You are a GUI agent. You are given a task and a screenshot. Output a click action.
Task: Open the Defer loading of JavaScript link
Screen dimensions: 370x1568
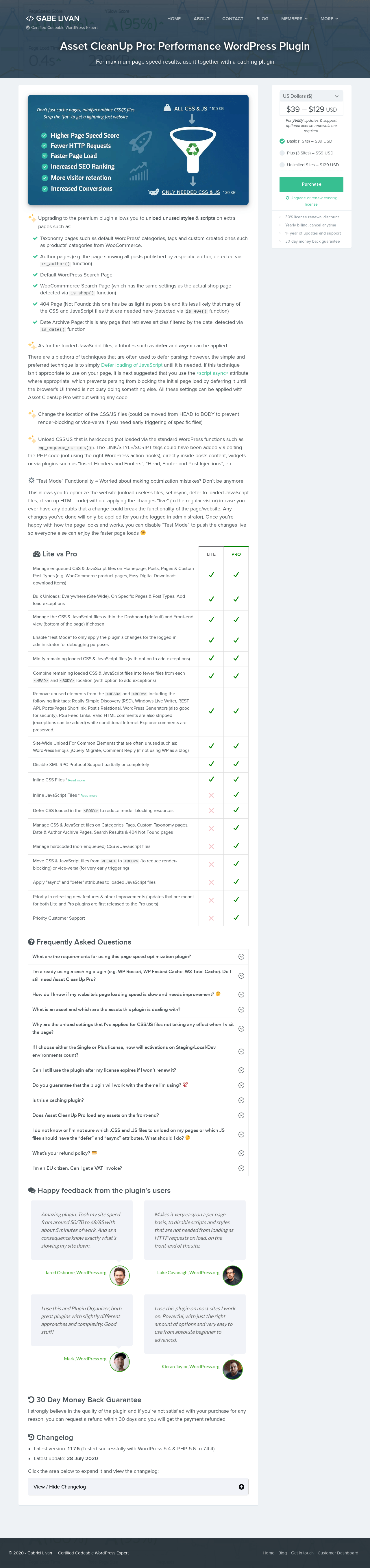[x=132, y=365]
